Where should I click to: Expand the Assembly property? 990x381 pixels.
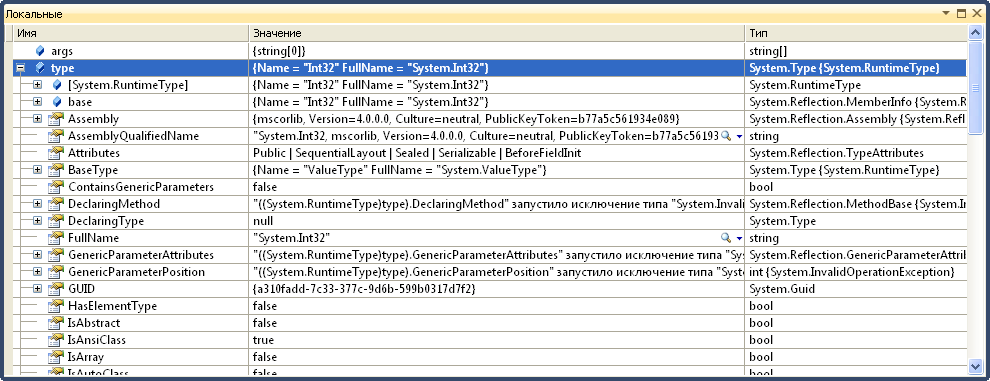(37, 119)
